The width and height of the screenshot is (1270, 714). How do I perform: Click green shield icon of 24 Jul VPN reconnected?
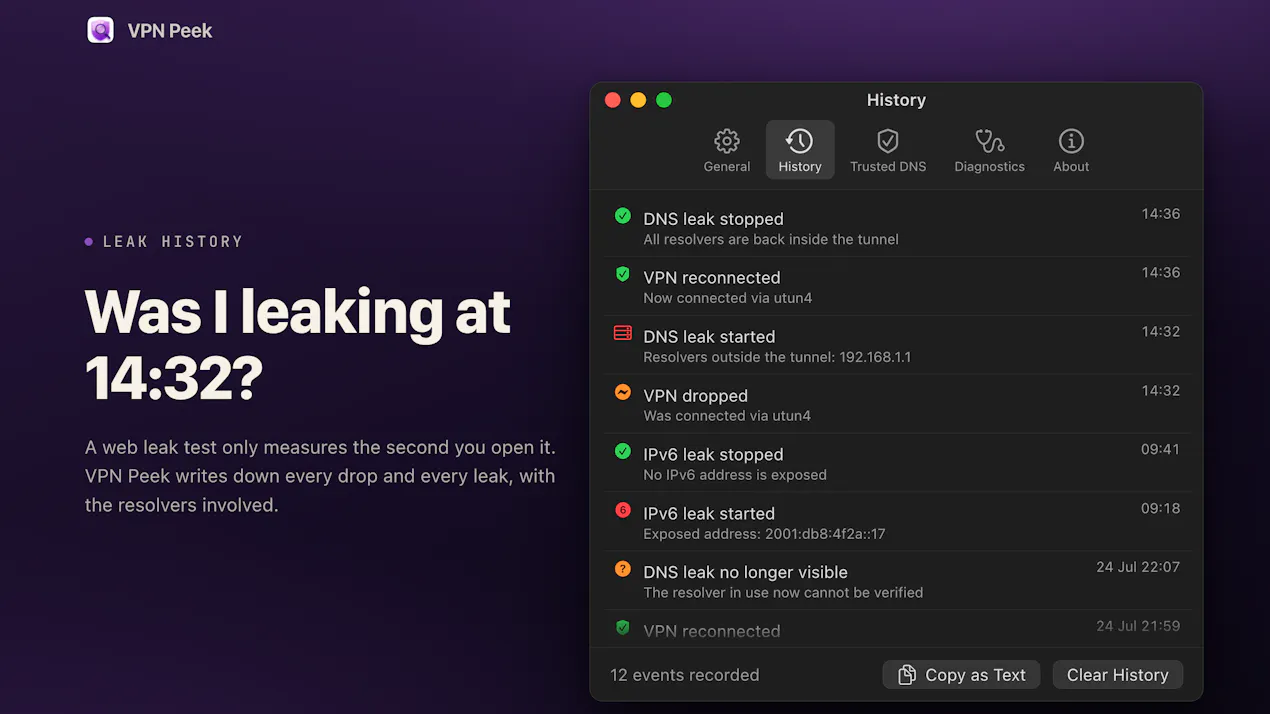[623, 628]
